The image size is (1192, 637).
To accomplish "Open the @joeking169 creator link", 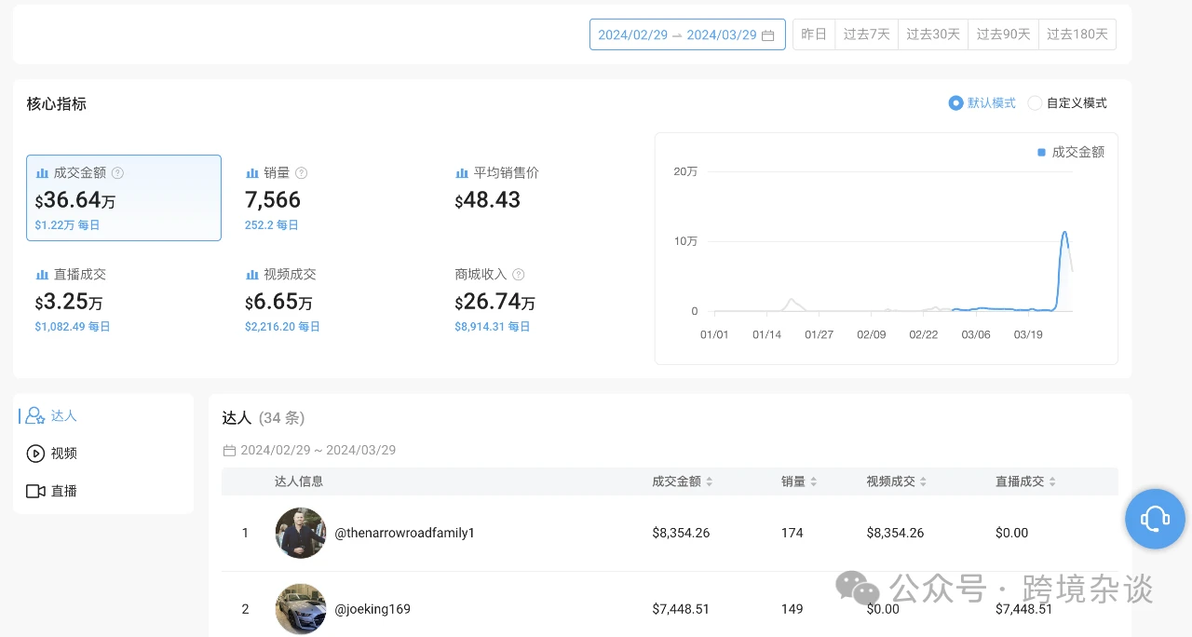I will pos(372,609).
